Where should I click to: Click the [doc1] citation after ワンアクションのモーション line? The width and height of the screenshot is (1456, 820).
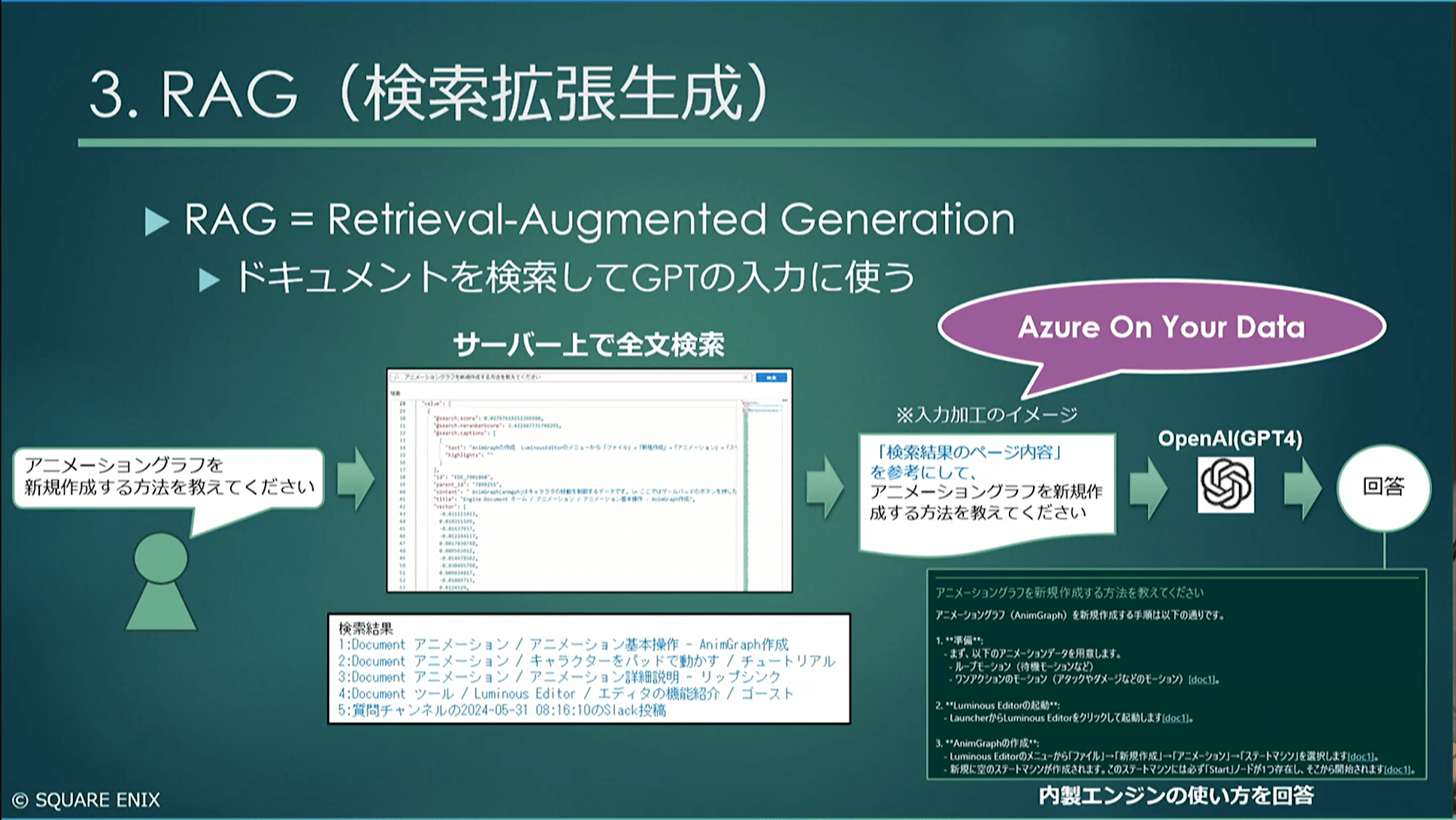(1202, 680)
